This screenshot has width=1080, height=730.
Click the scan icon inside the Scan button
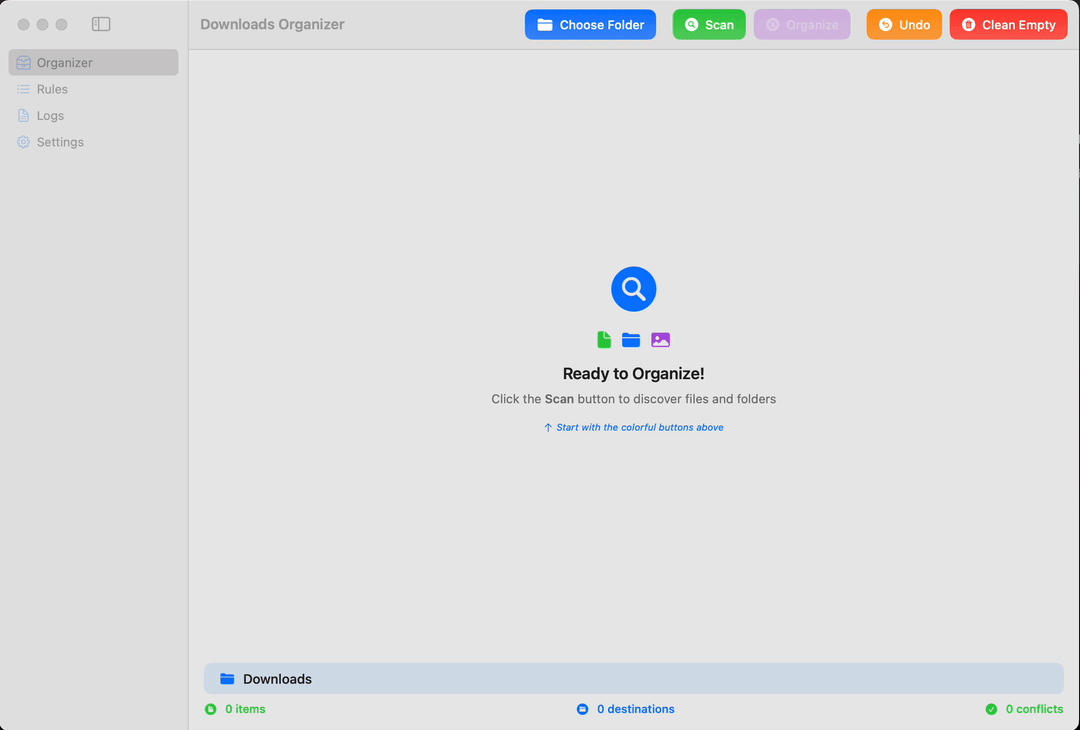(x=690, y=24)
